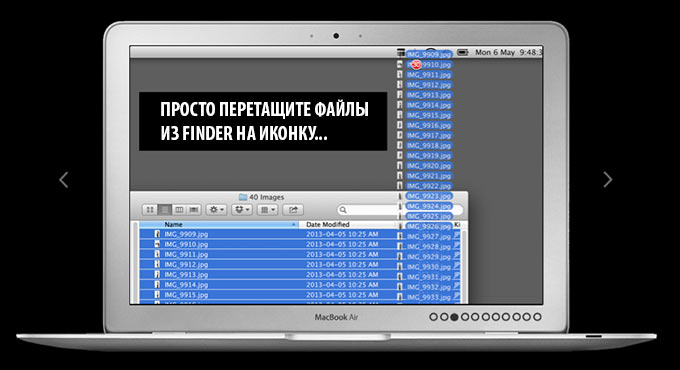This screenshot has height=370, width=680.
Task: Sort by Name column header
Action: pyautogui.click(x=219, y=225)
